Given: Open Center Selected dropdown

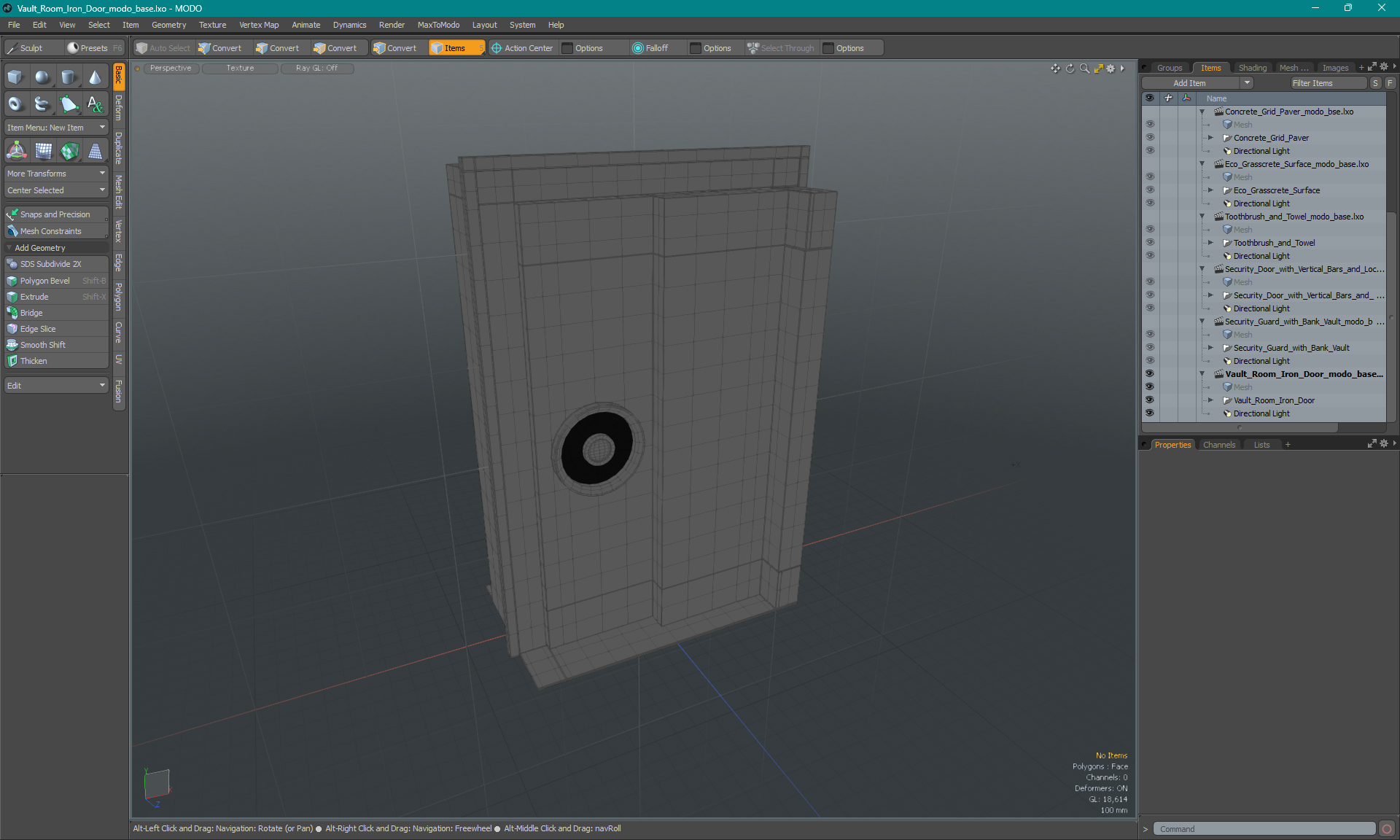Looking at the screenshot, I should 56,190.
